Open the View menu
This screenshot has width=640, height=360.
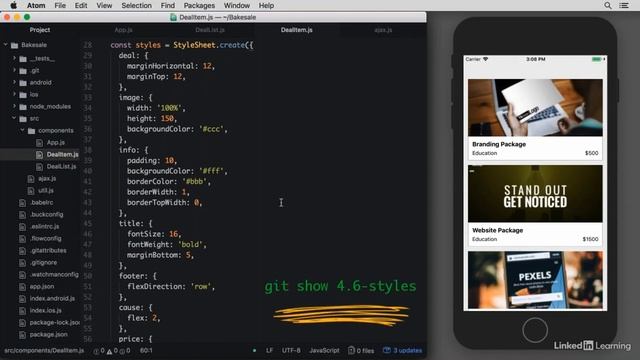pyautogui.click(x=104, y=5)
